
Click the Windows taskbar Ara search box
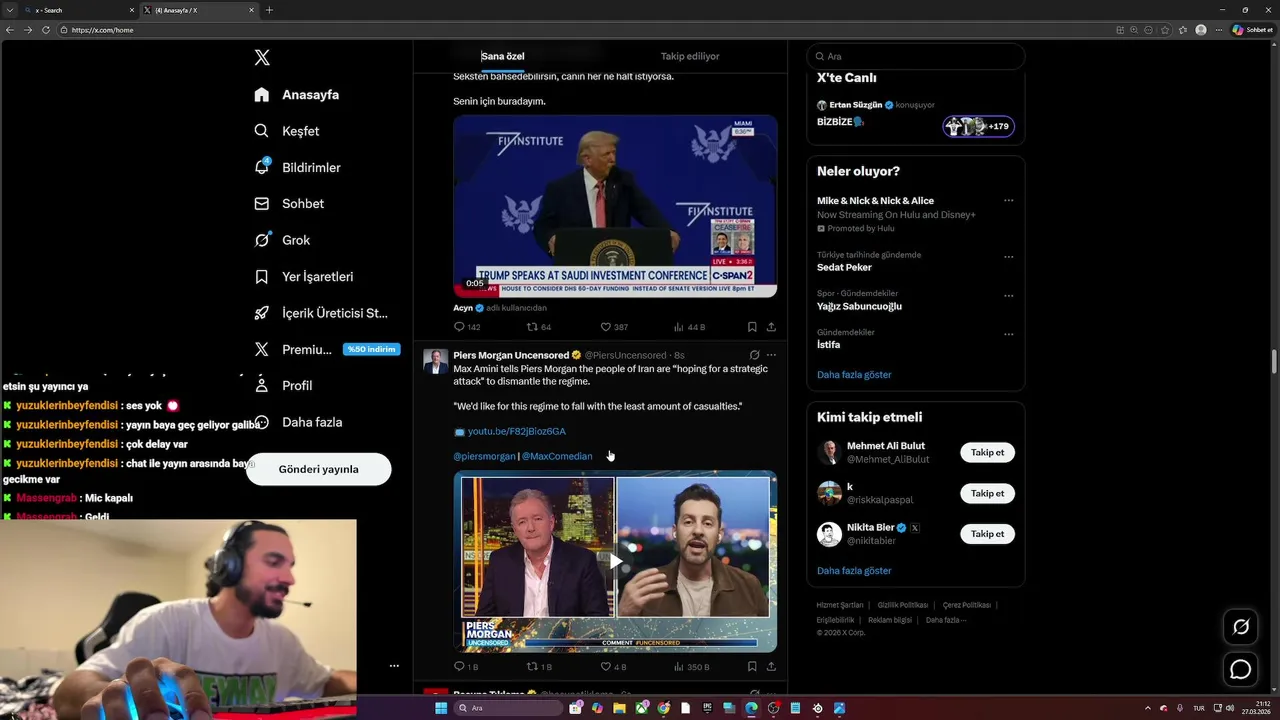pyautogui.click(x=508, y=708)
